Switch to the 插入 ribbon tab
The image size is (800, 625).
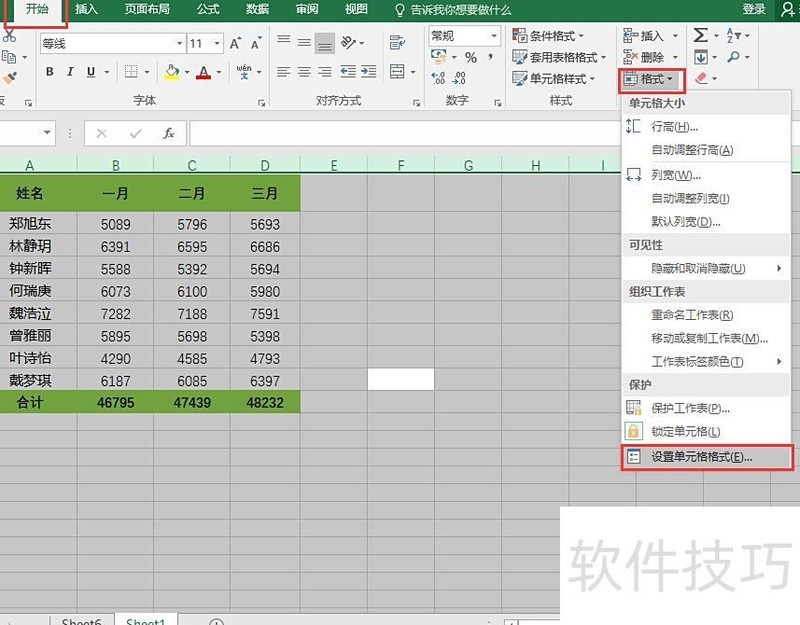(87, 10)
